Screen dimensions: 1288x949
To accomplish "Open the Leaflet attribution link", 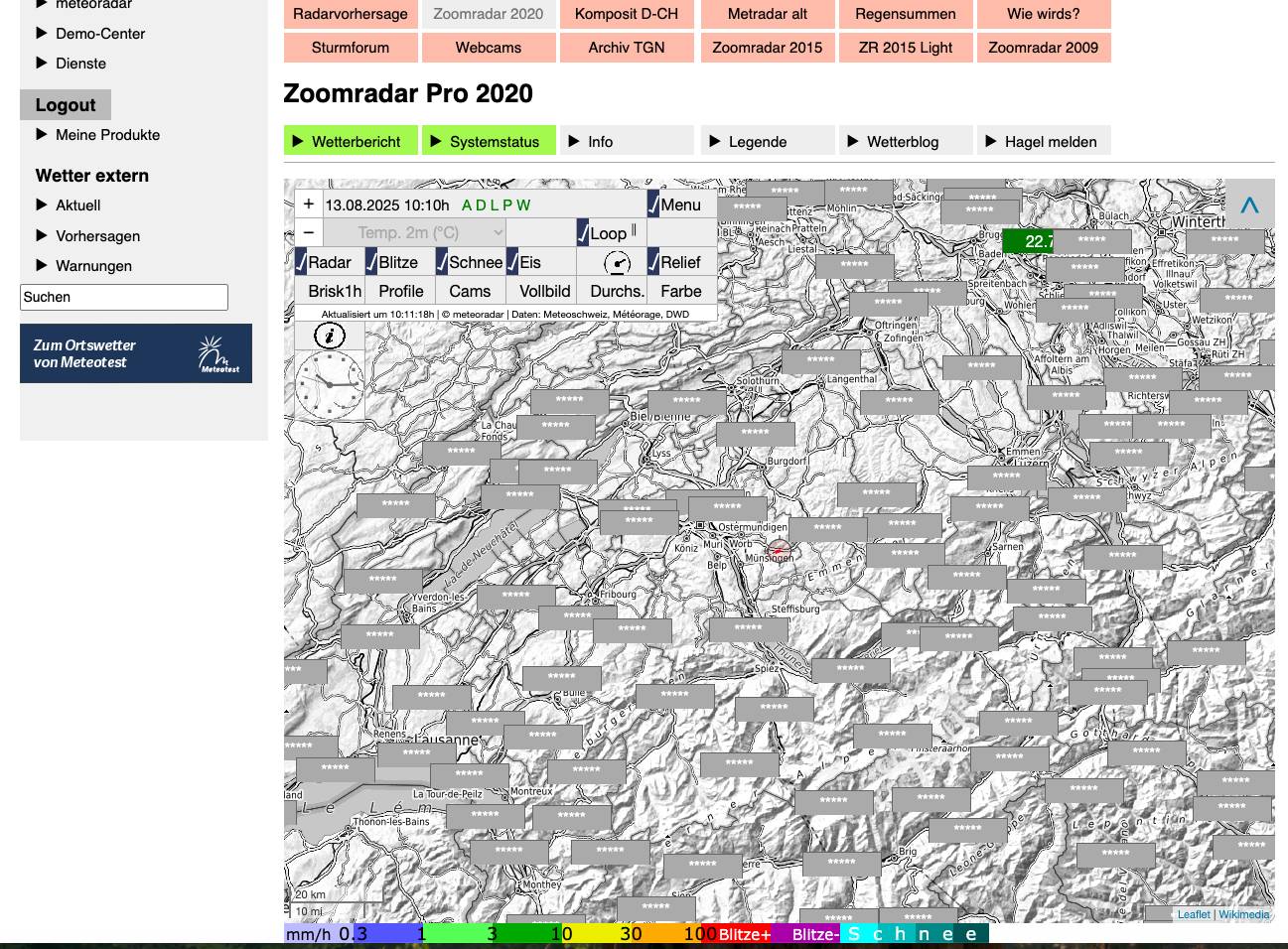I will tap(1194, 914).
